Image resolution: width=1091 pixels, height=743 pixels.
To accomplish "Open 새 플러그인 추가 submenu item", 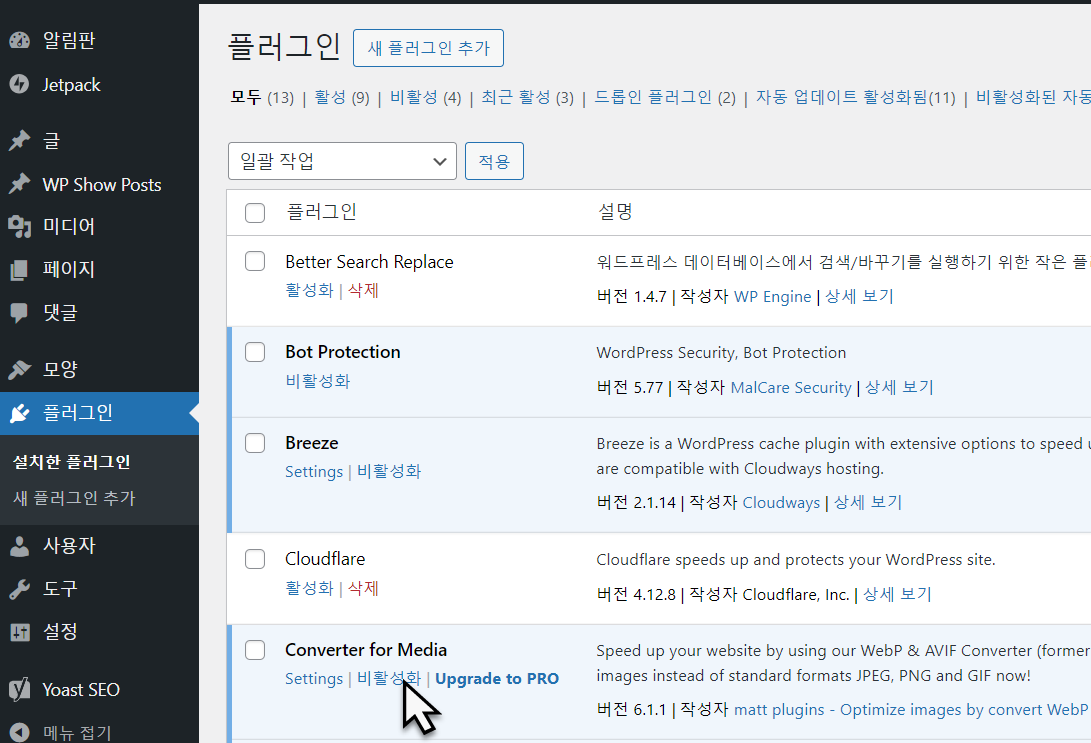I will (x=74, y=498).
